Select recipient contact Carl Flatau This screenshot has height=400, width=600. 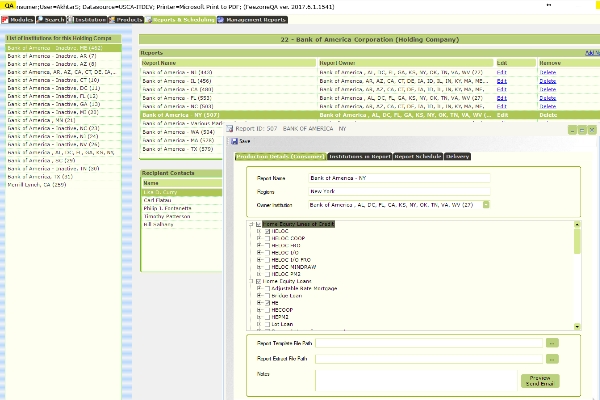[182, 200]
